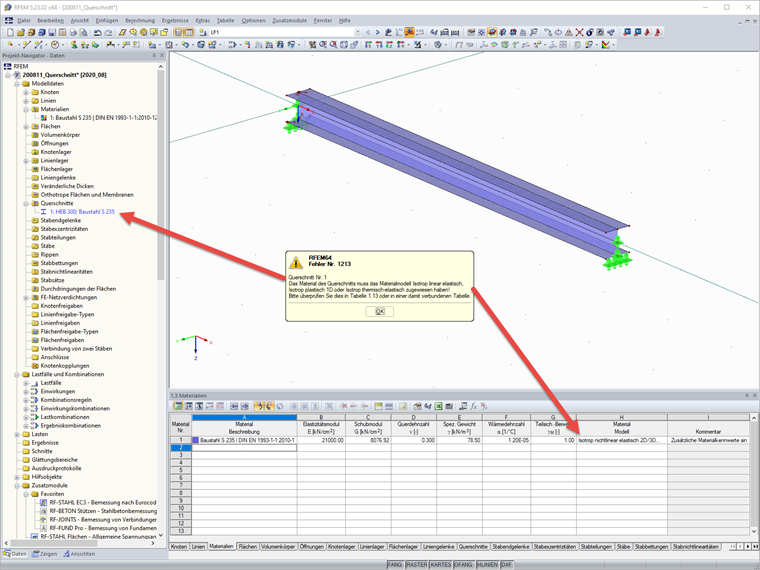Expand the Lasten tree node

(x=17, y=434)
